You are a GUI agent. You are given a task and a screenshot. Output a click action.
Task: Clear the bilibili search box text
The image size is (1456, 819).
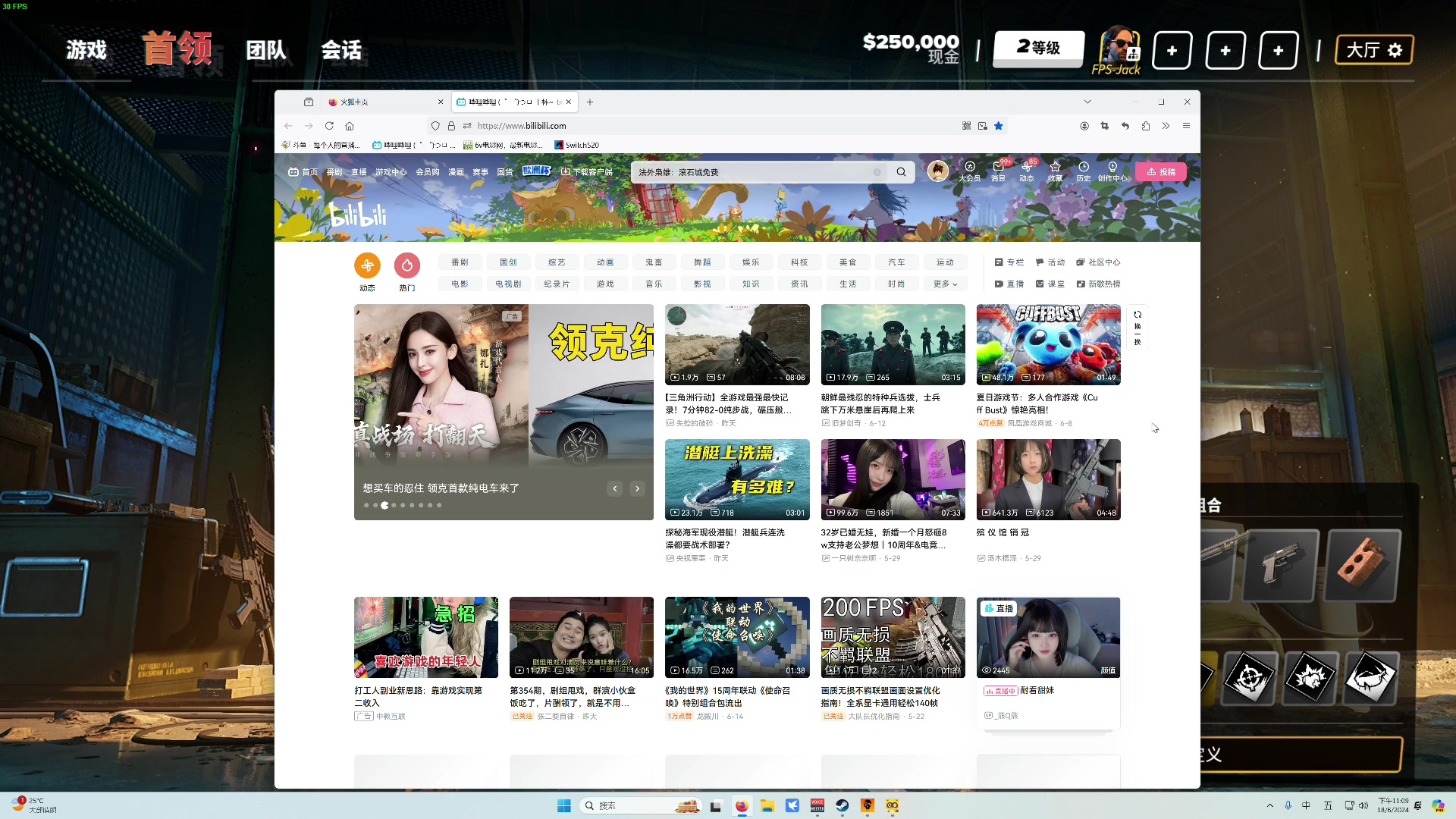tap(877, 172)
